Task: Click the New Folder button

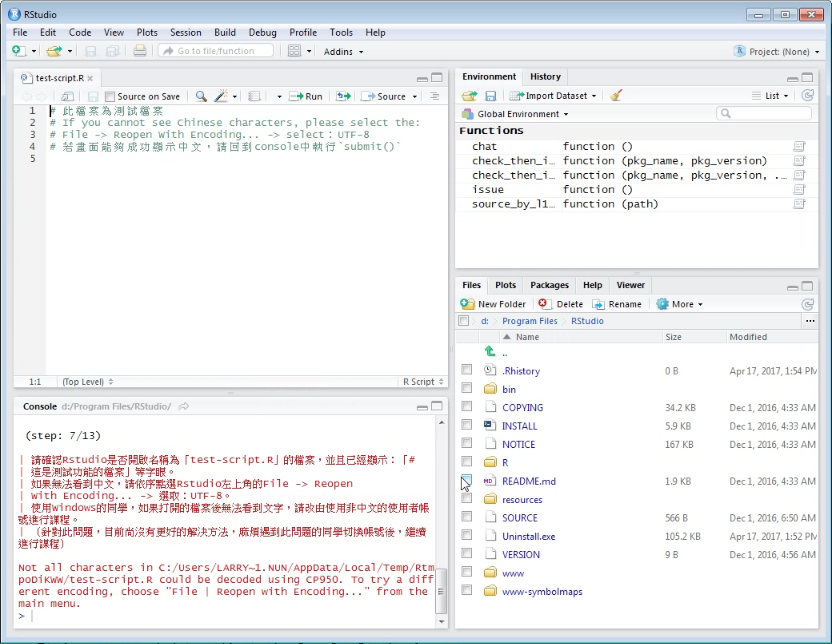Action: tap(493, 304)
